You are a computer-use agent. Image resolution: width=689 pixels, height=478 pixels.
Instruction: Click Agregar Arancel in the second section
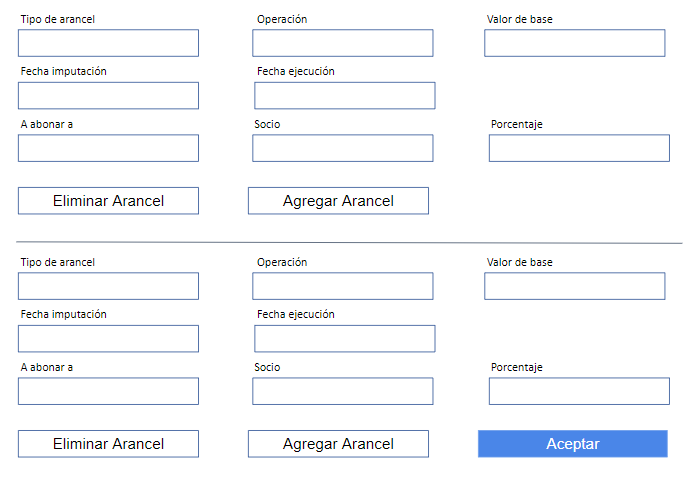338,444
